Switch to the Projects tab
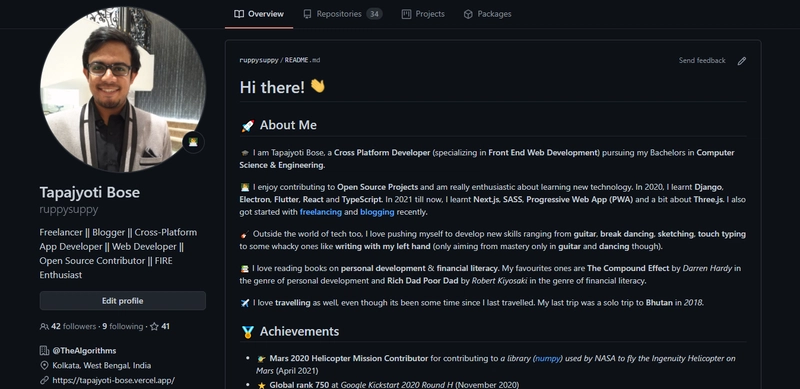This screenshot has width=800, height=389. click(423, 14)
